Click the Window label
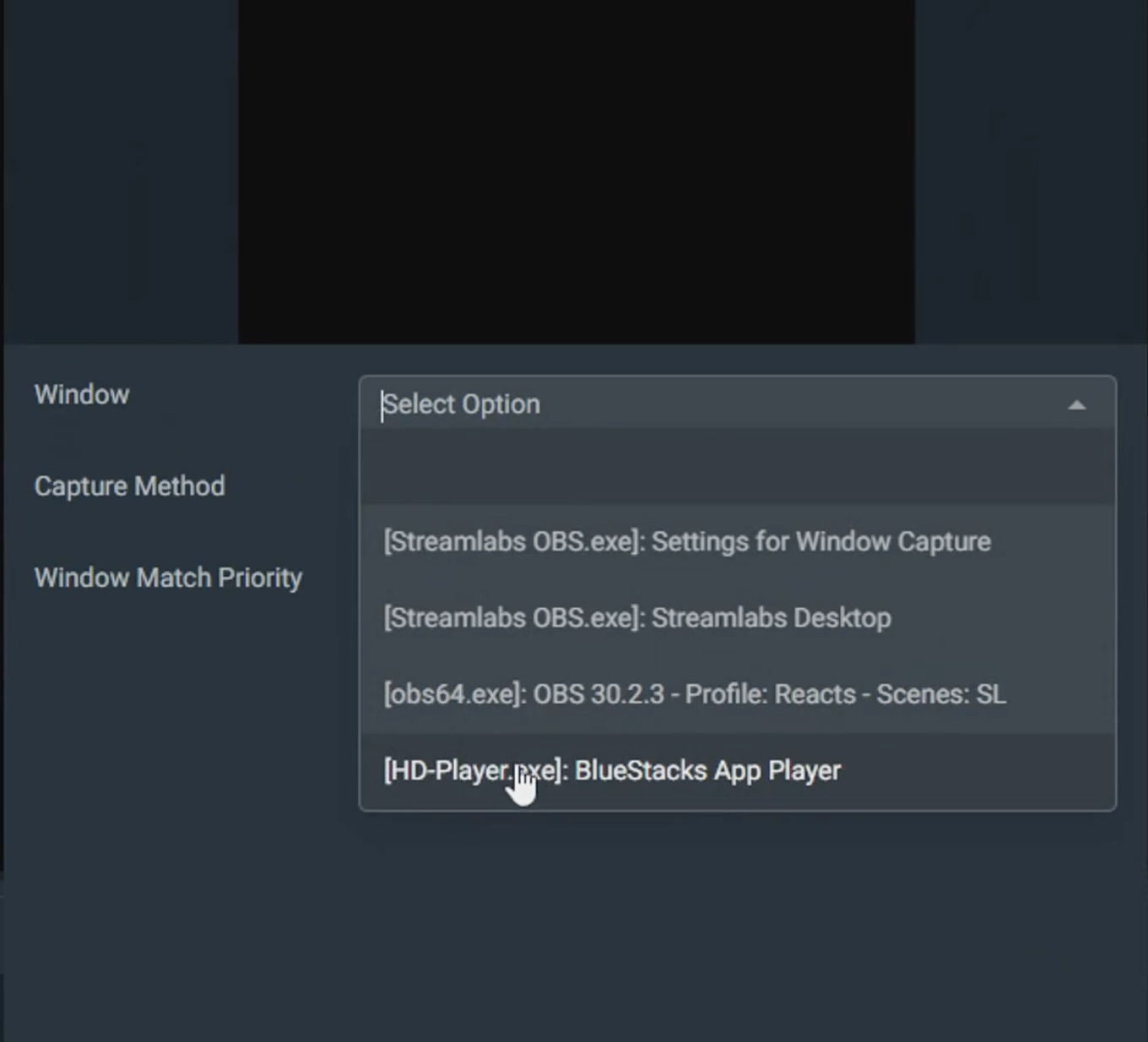 (82, 395)
